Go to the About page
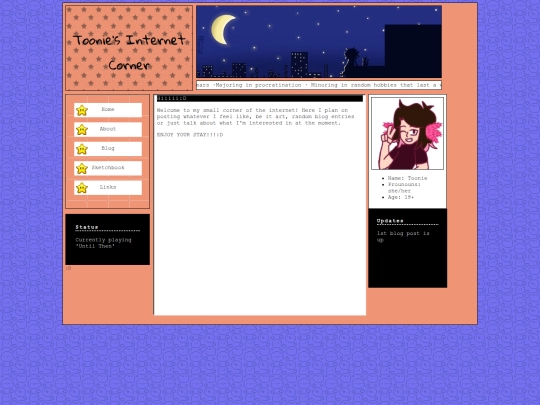Viewport: 540px width, 405px height. coord(108,129)
